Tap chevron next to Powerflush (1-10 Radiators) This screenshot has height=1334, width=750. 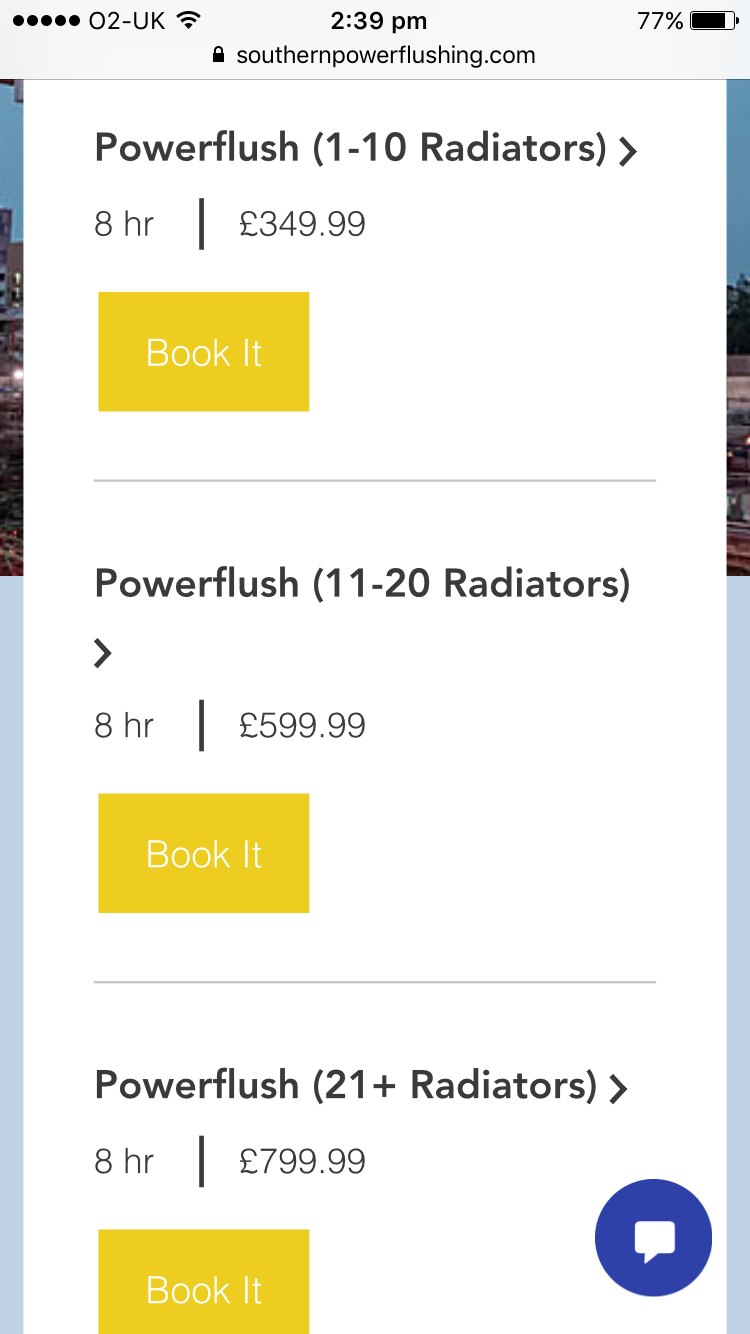[x=627, y=152]
